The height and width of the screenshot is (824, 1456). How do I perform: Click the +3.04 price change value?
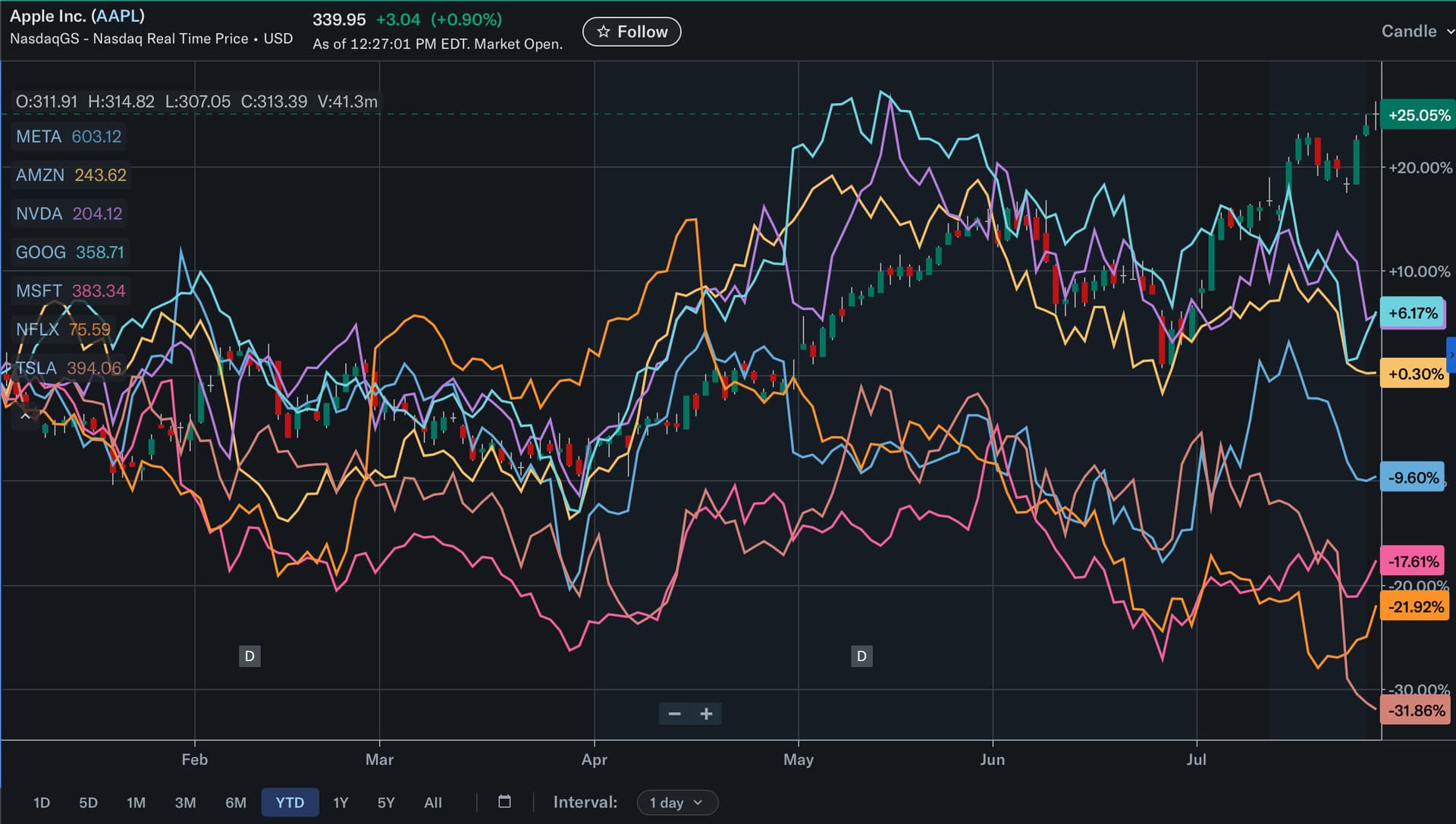(x=398, y=20)
